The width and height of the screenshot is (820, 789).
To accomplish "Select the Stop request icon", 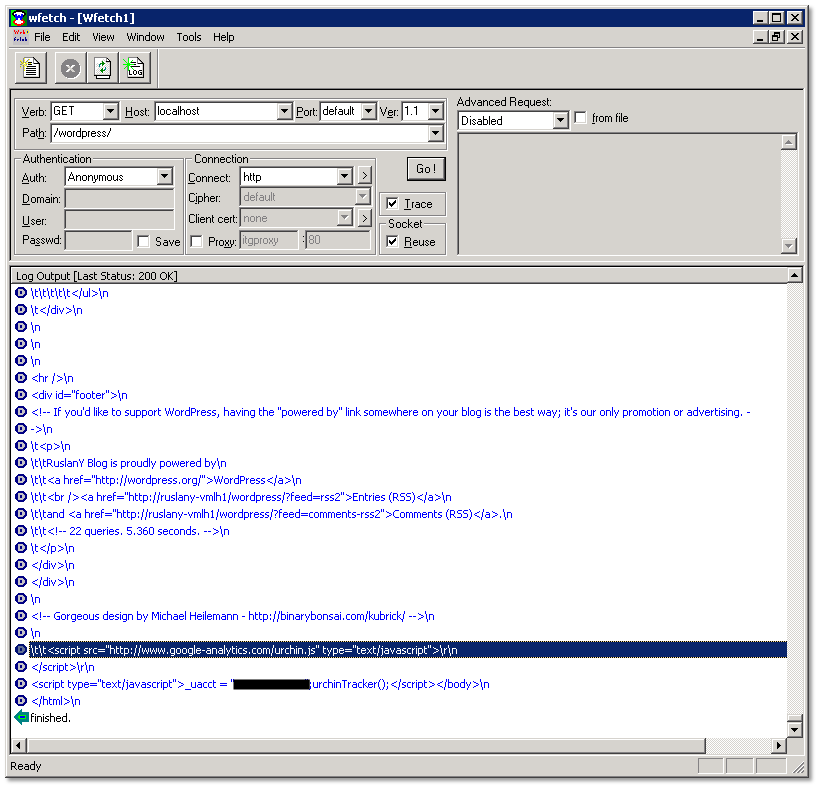I will point(68,67).
